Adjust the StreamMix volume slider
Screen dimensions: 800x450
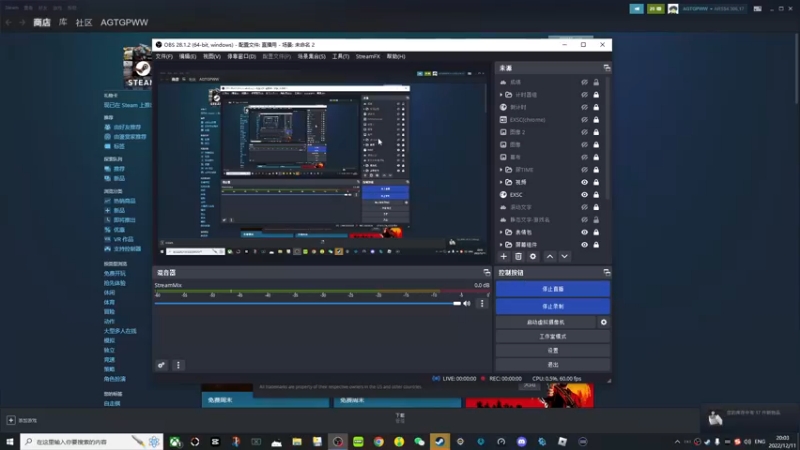(x=308, y=304)
